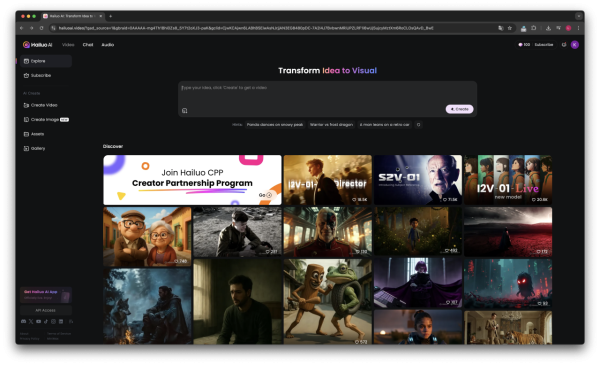The image size is (600, 365).
Task: Open the cartoon elderly couple video
Action: click(x=147, y=236)
